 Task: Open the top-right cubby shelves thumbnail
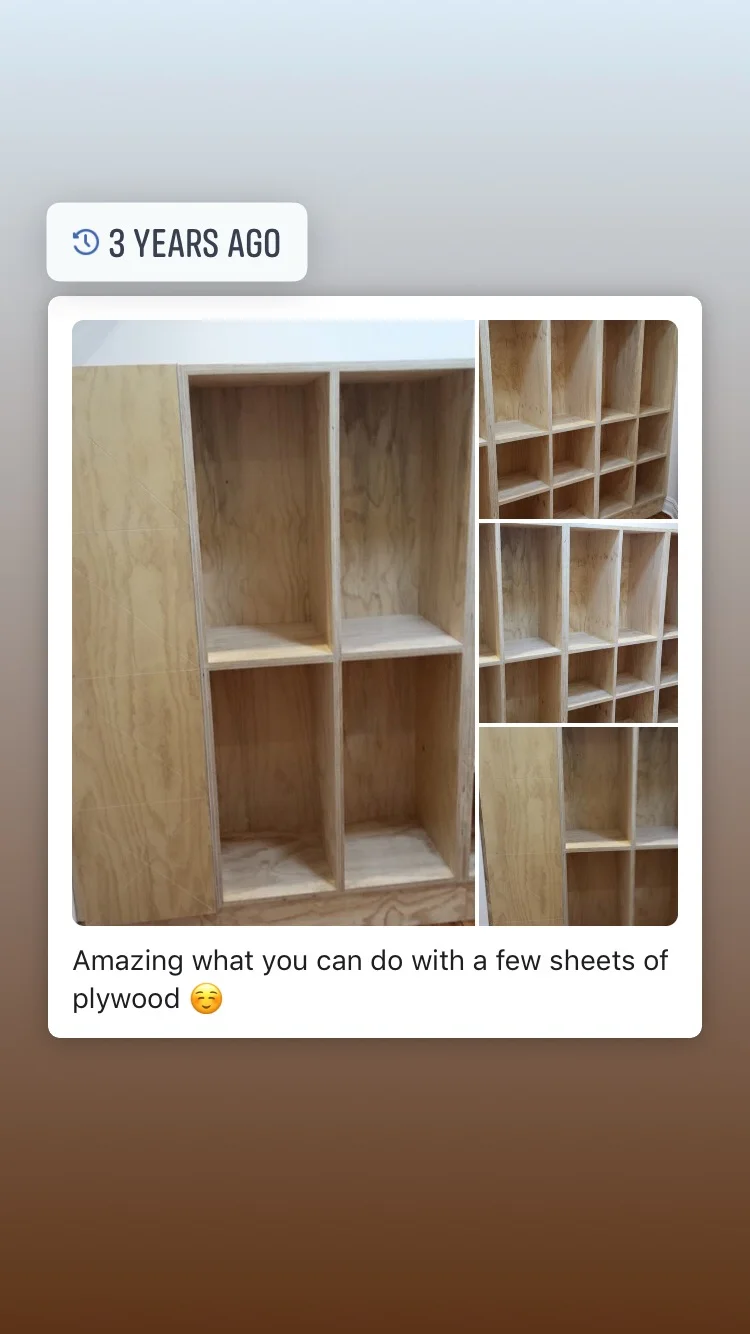(578, 419)
